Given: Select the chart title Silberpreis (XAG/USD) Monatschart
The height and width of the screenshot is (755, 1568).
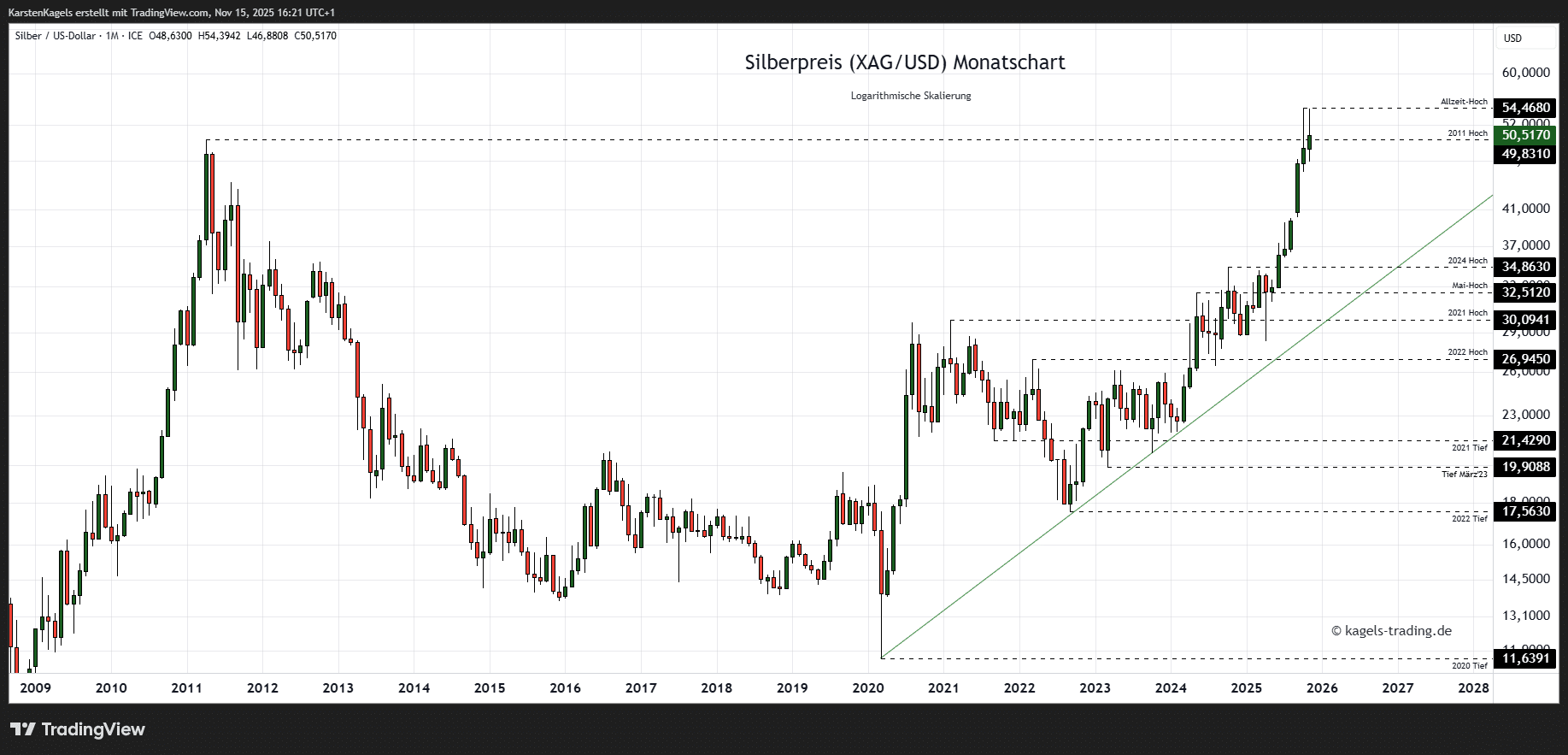Looking at the screenshot, I should coord(904,62).
